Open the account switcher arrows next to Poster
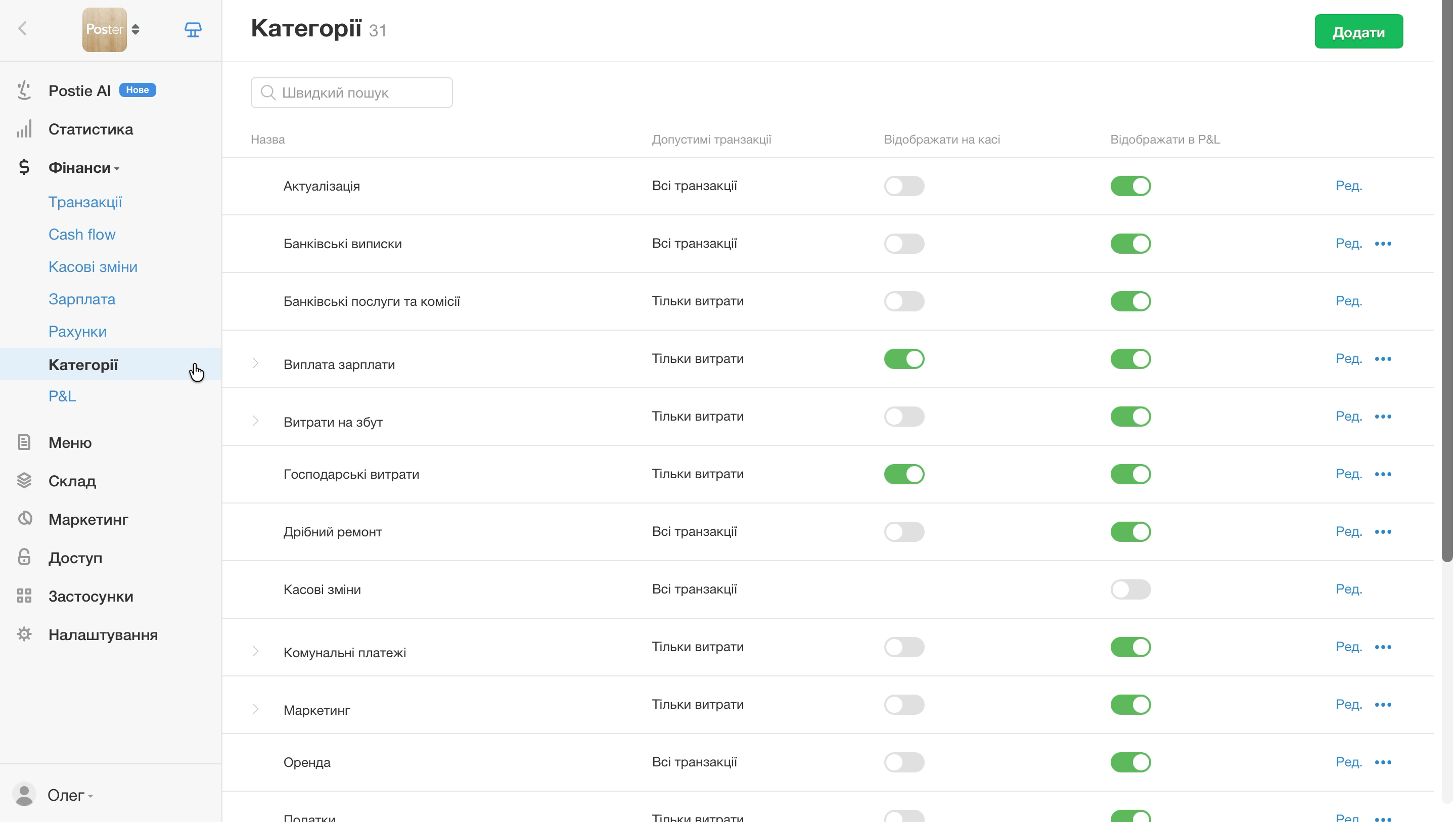This screenshot has height=822, width=1456. 135,29
